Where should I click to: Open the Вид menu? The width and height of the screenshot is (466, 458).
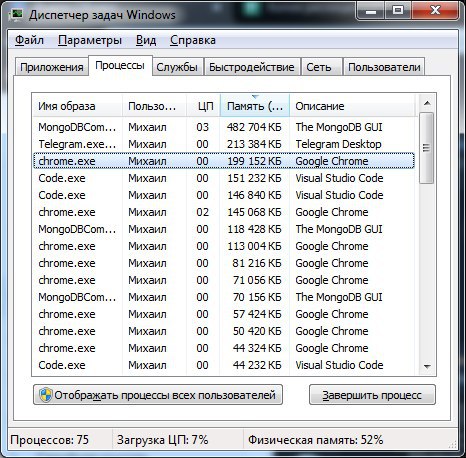[146, 40]
